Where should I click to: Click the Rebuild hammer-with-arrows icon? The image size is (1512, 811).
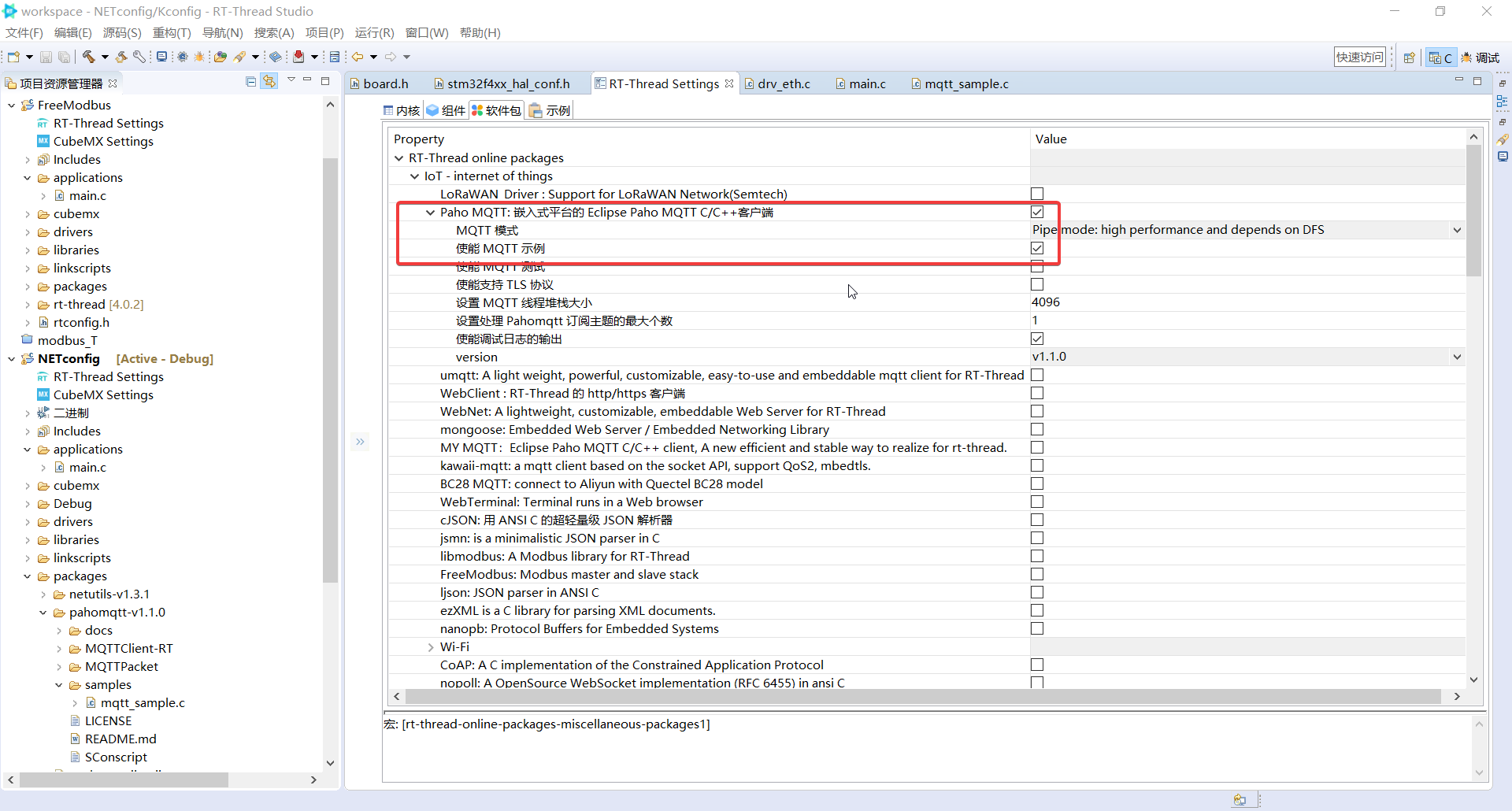point(121,57)
